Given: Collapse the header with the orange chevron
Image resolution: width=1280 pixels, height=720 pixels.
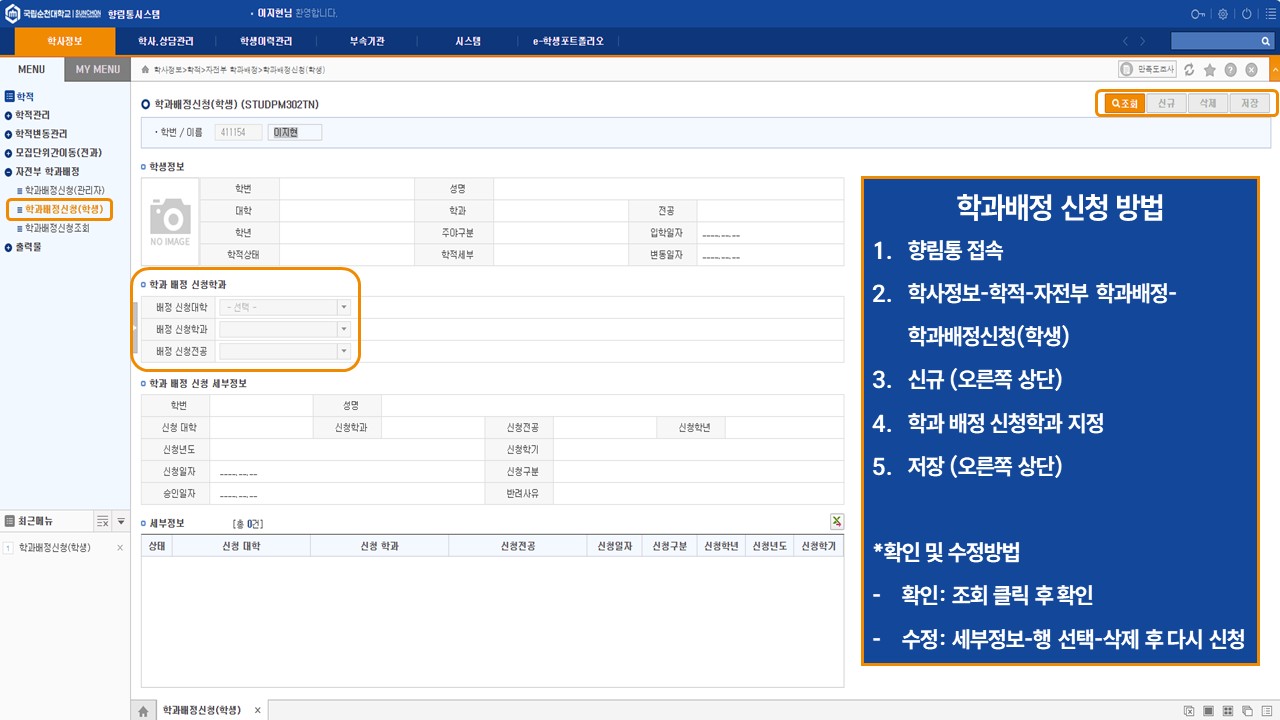Looking at the screenshot, I should [x=1274, y=69].
